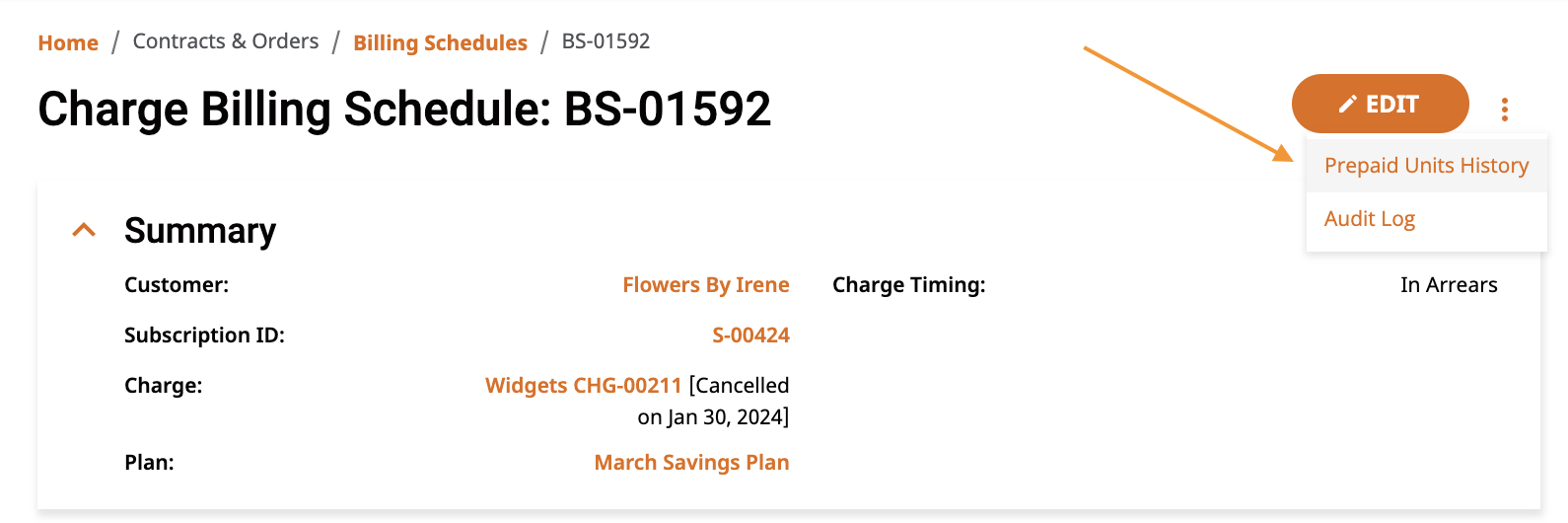Click the Subscription ID field label
Image resolution: width=1568 pixels, height=523 pixels.
204,336
